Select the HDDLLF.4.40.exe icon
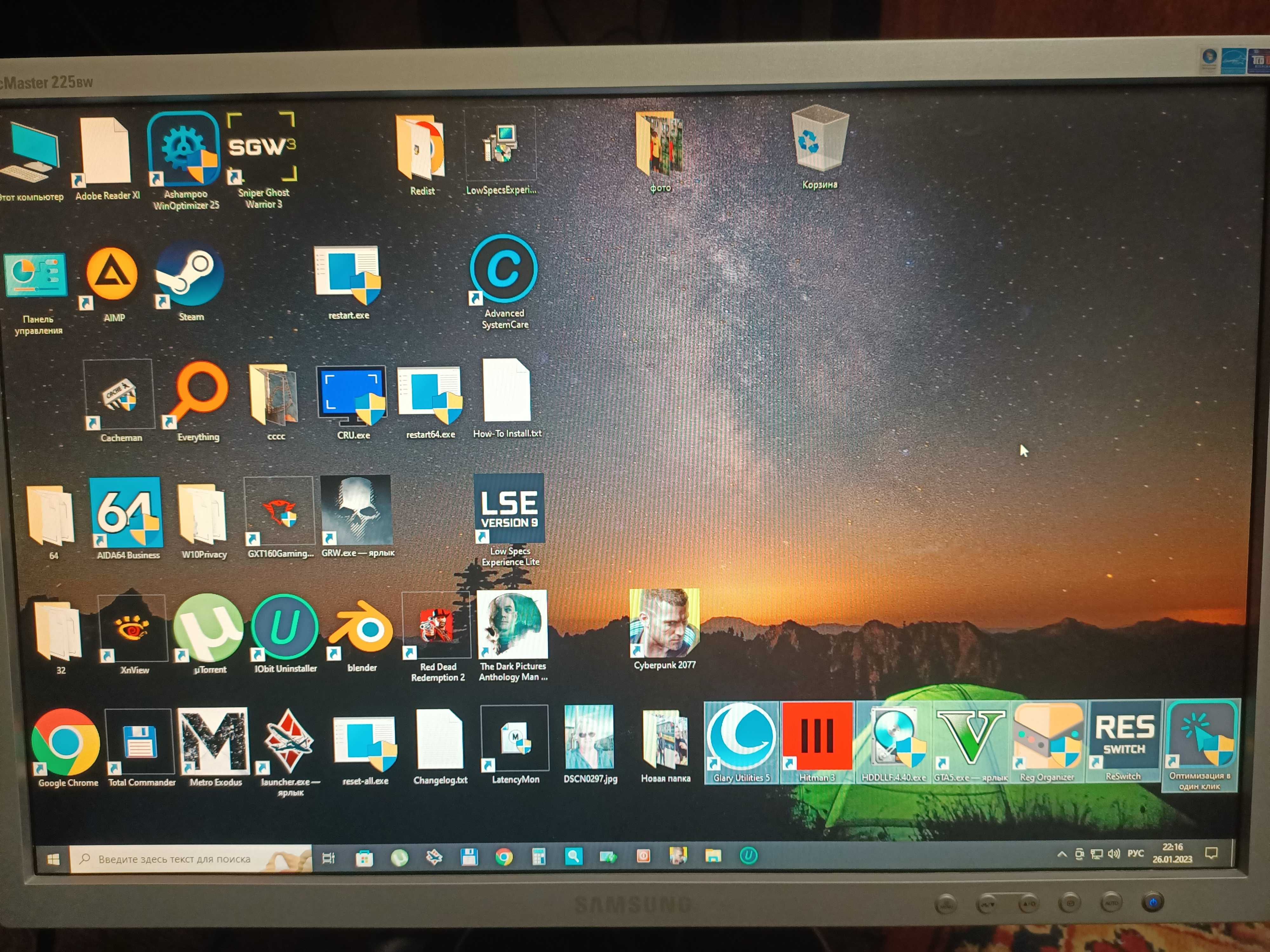 pyautogui.click(x=893, y=743)
